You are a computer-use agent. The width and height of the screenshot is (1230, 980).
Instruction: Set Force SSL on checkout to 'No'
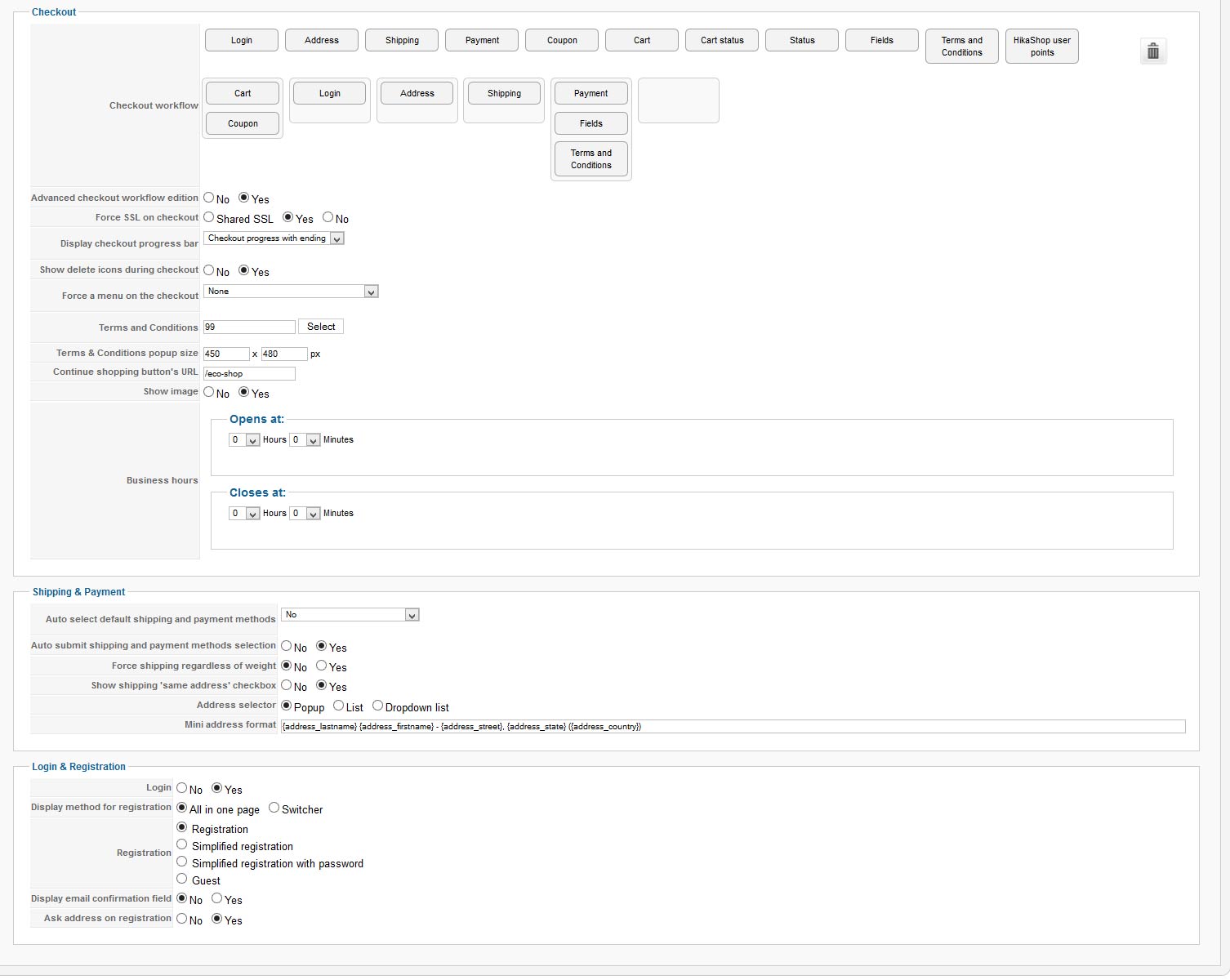point(328,217)
